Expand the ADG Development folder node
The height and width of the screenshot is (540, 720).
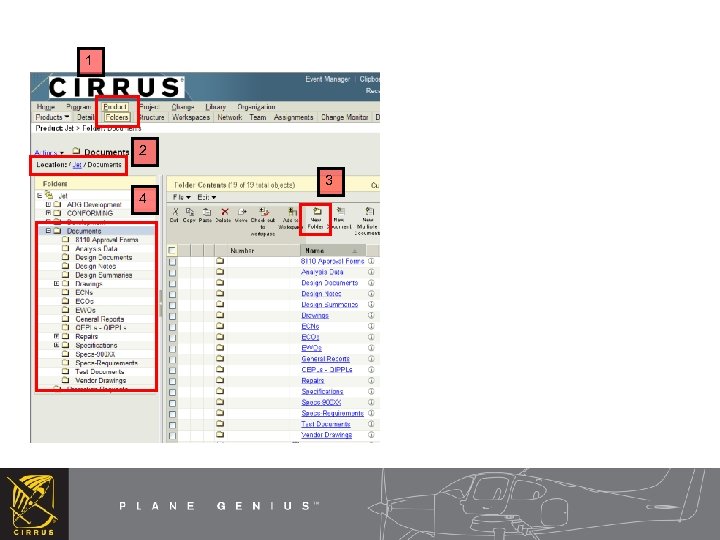pyautogui.click(x=48, y=204)
